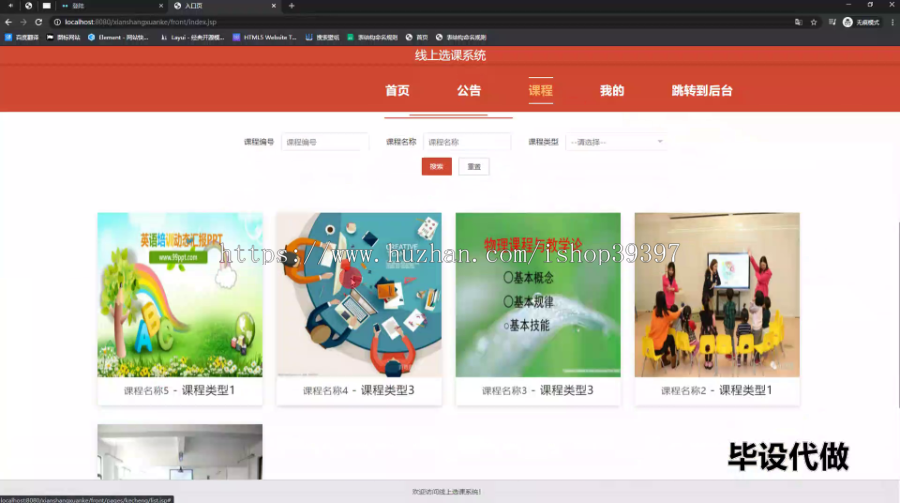This screenshot has height=503, width=900.
Task: Click the caption 课程名称4 - 课程类型3
Action: (359, 390)
